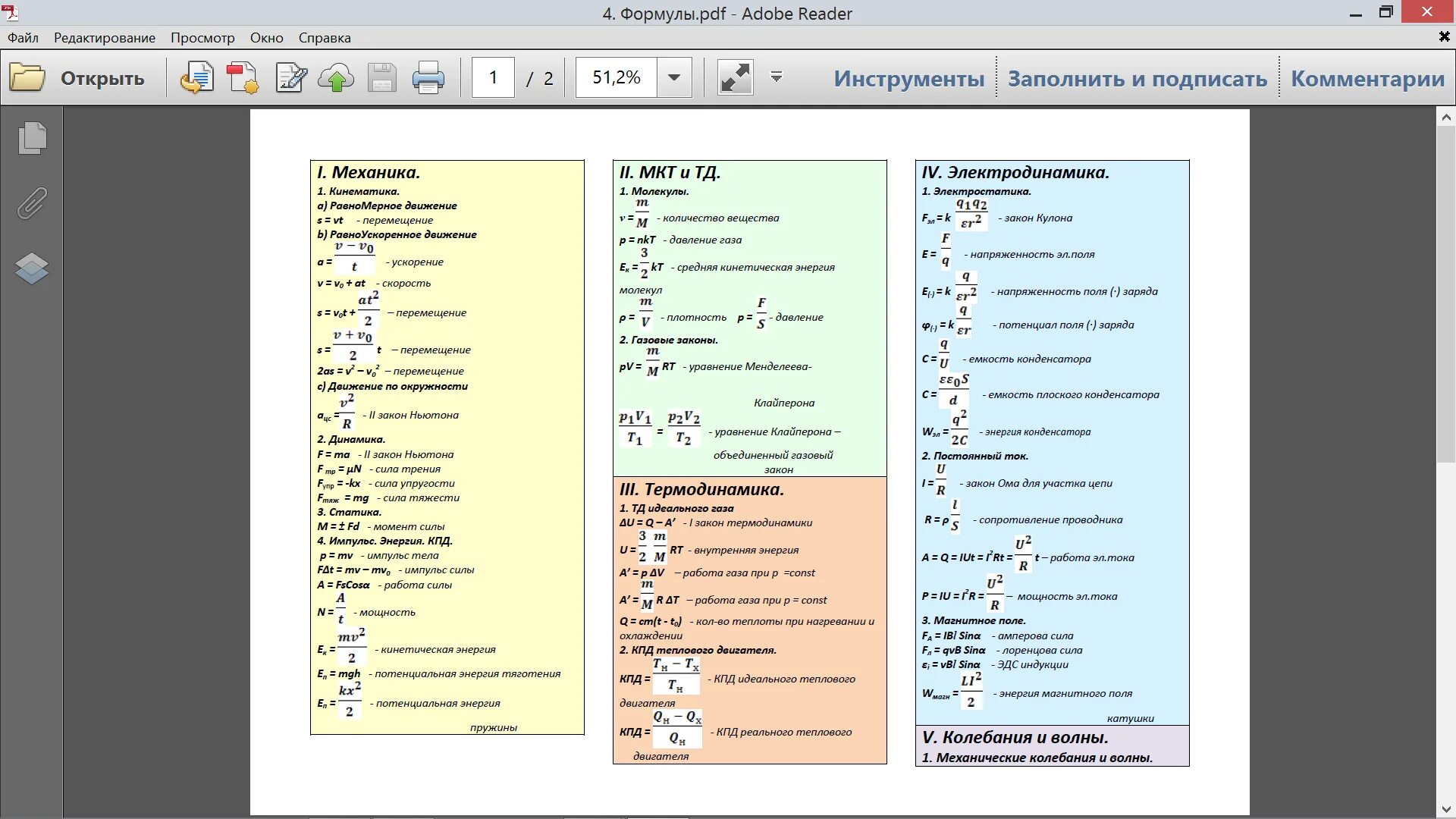Open the Просмотр menu
Image resolution: width=1456 pixels, height=819 pixels.
[202, 38]
